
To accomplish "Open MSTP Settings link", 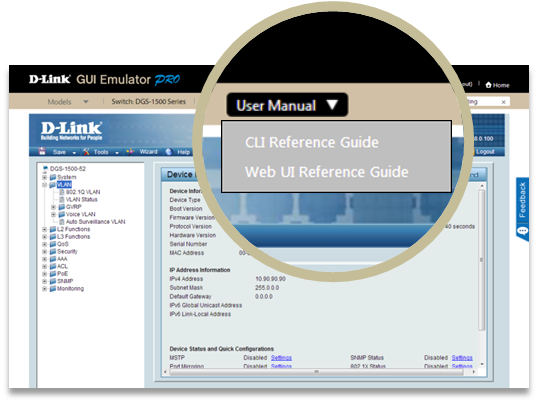I will (281, 358).
